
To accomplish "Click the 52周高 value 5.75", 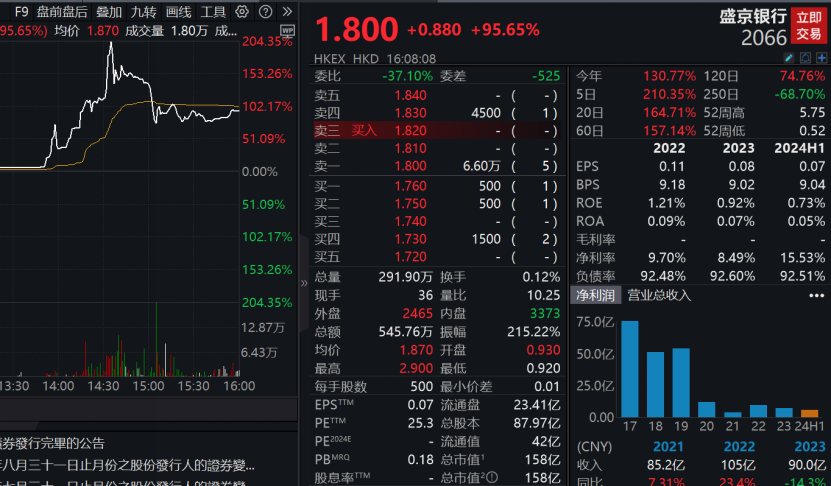I will pyautogui.click(x=812, y=112).
